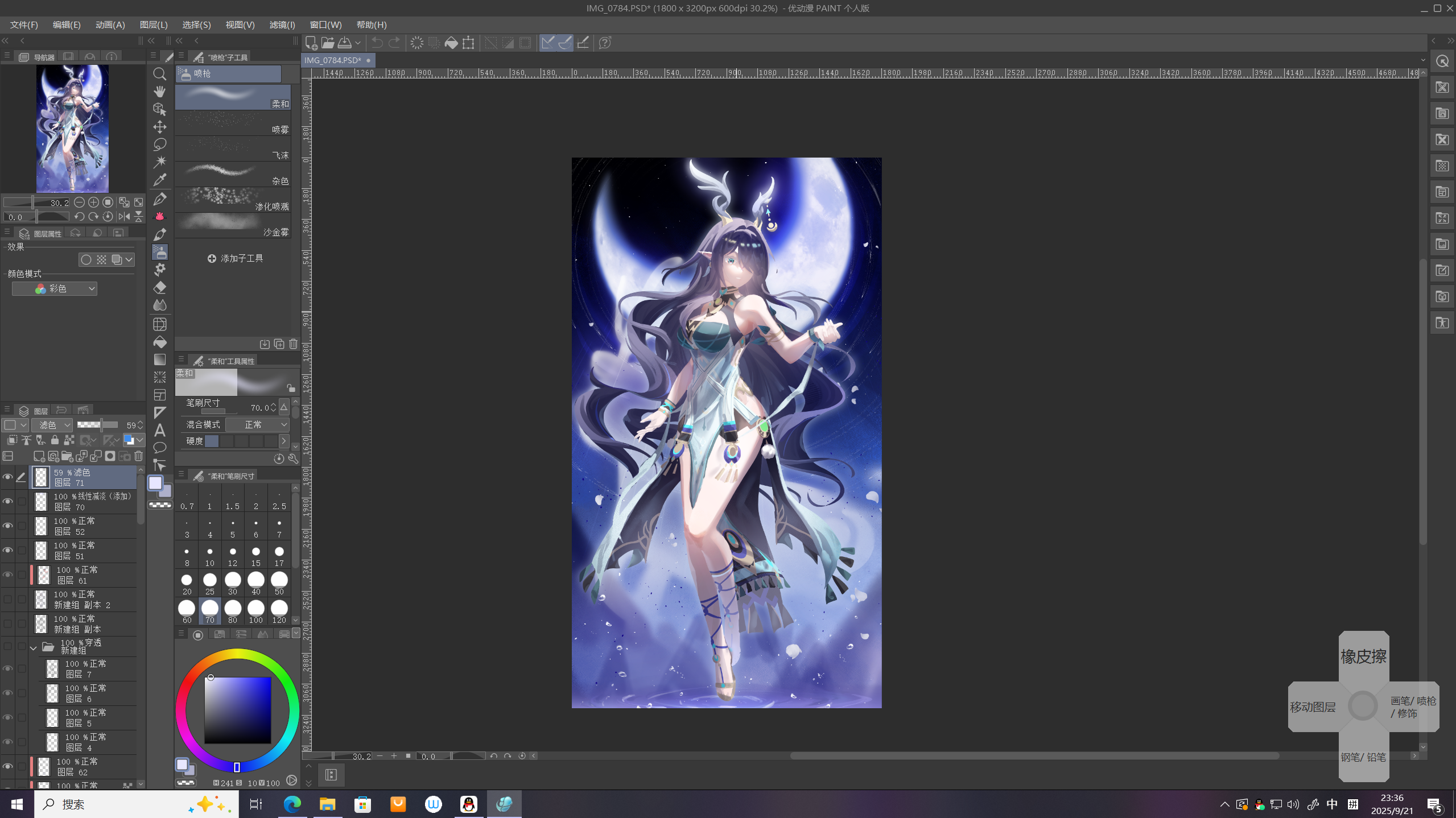
Task: Expand hardness options arrow
Action: click(284, 441)
